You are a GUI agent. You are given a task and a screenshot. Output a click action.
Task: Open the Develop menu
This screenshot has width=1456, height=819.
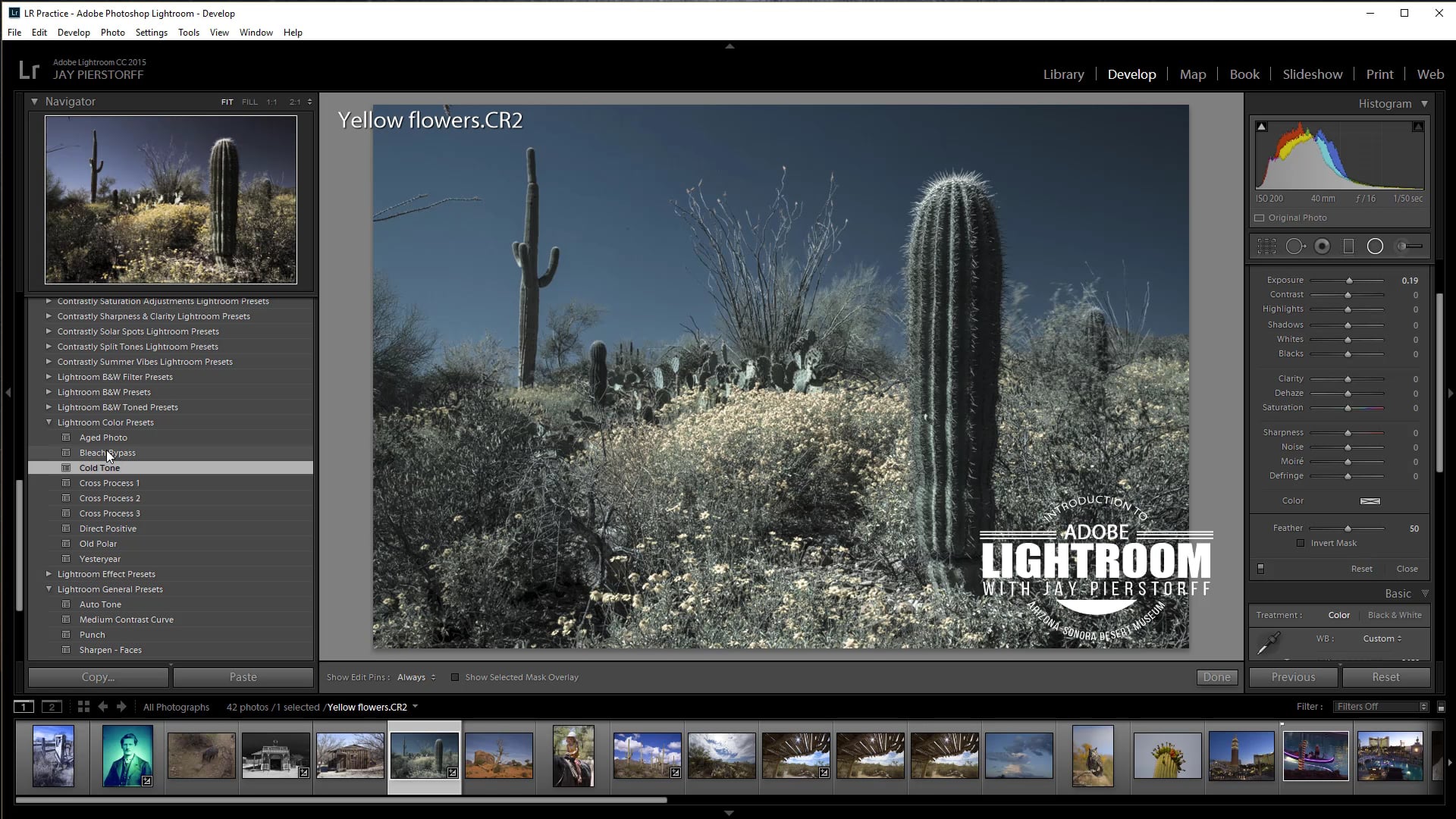[74, 32]
